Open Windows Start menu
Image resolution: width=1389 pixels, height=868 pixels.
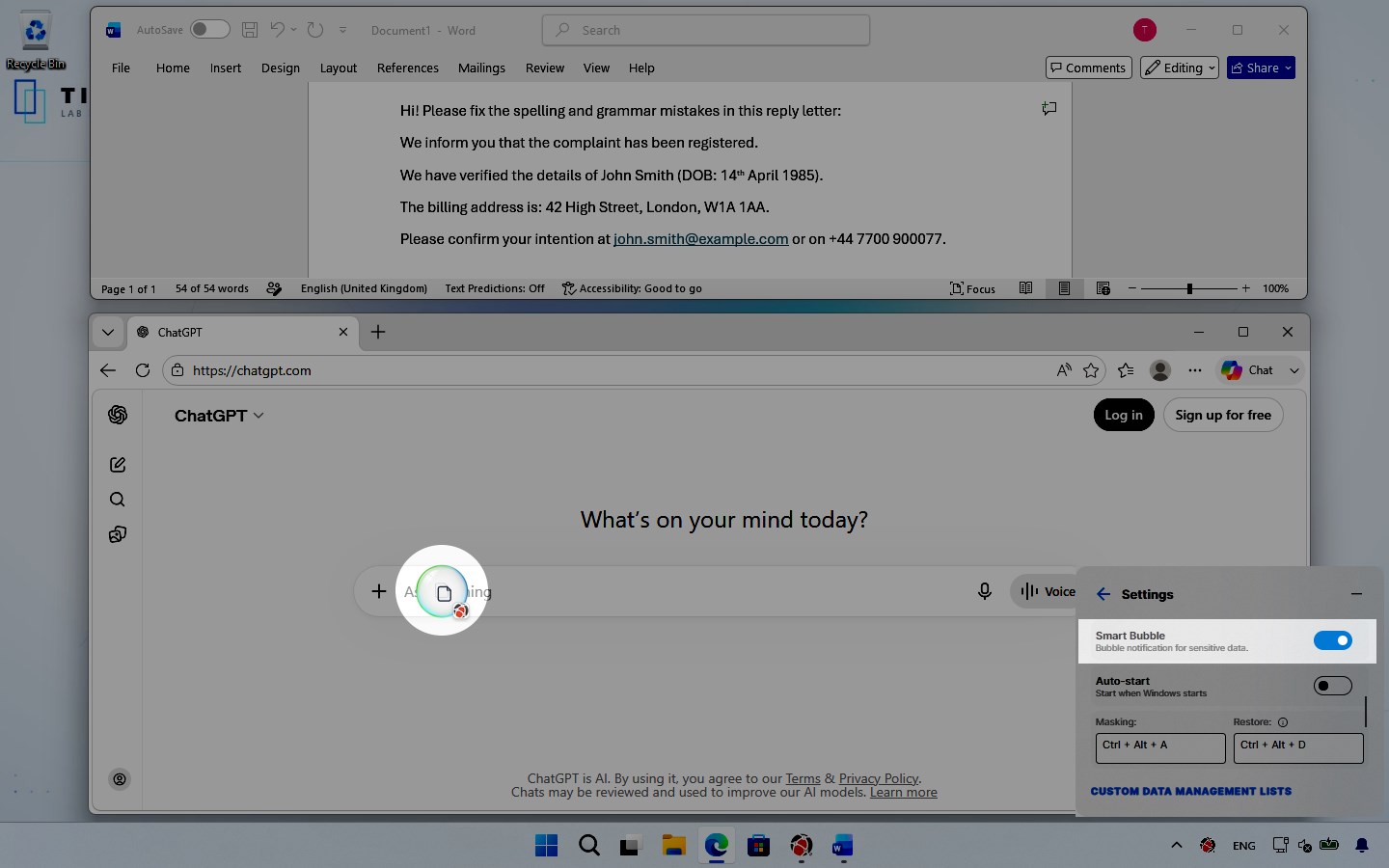[x=546, y=846]
